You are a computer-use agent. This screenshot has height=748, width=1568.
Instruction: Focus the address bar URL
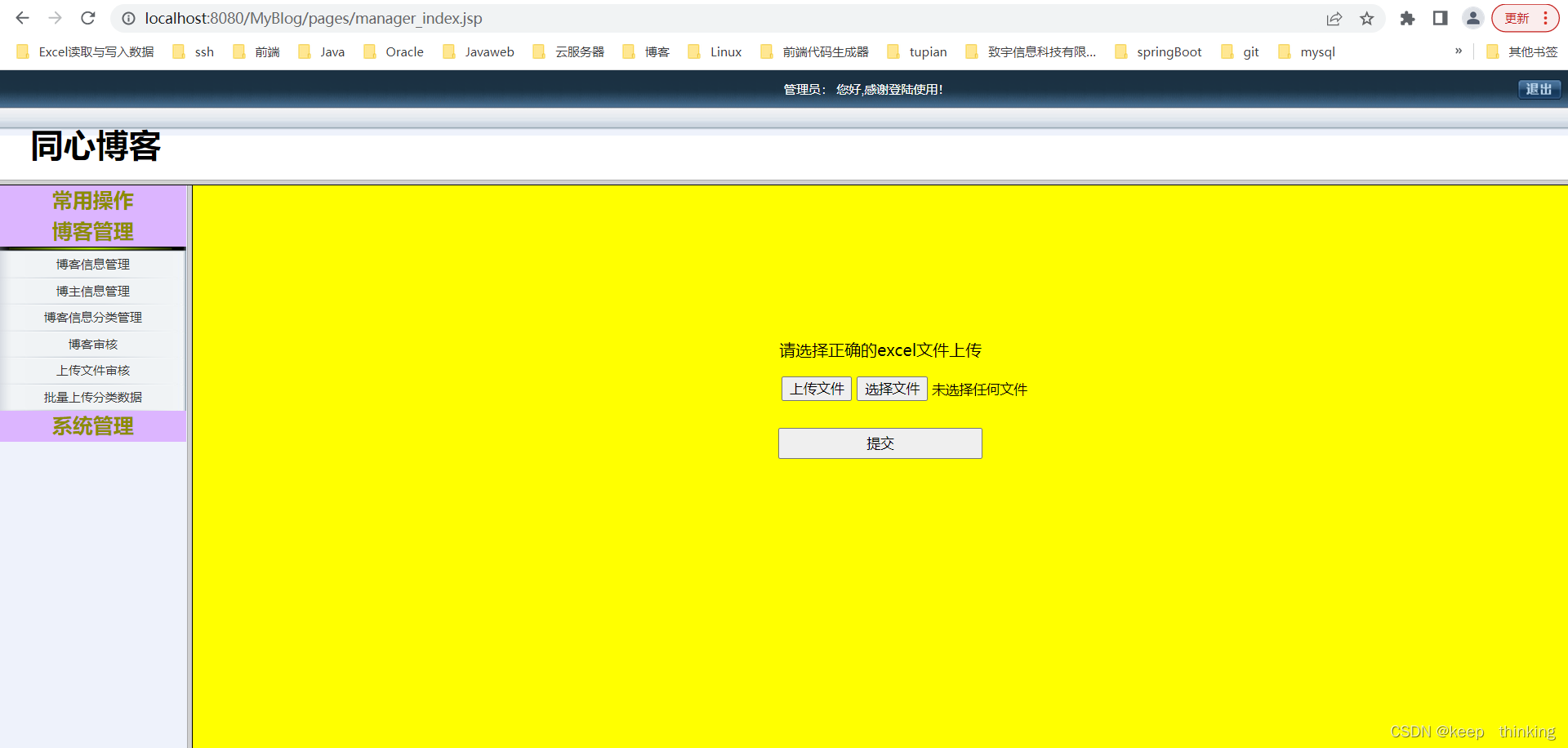314,18
